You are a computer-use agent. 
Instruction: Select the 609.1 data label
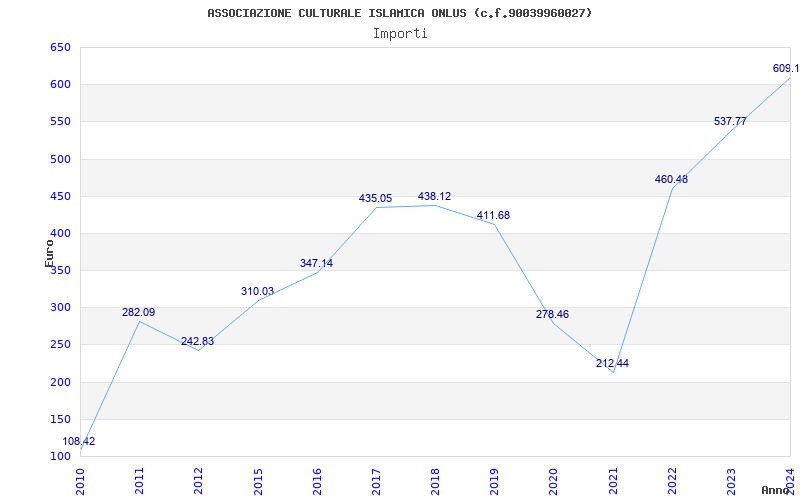[x=786, y=68]
